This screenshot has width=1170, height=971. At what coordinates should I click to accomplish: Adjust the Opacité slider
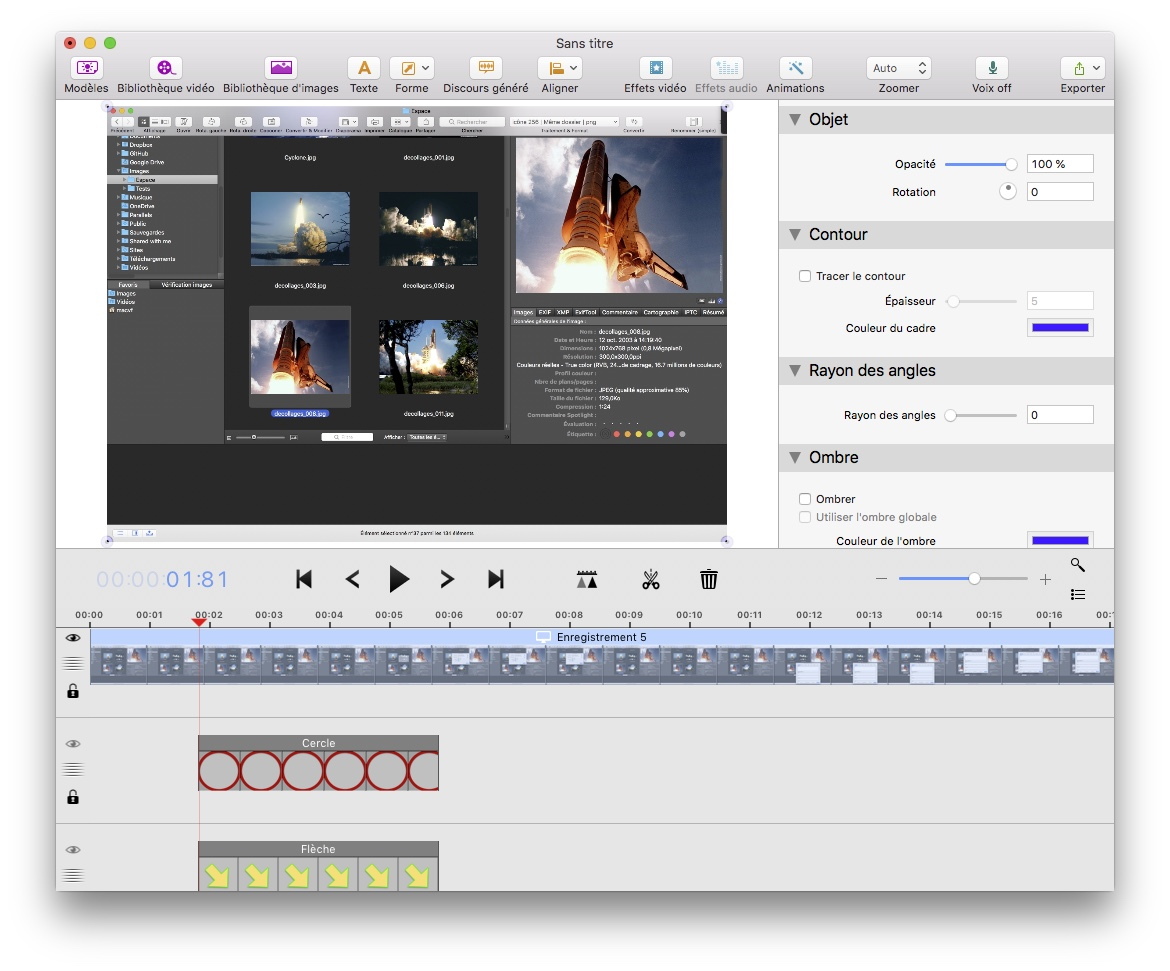[x=980, y=164]
